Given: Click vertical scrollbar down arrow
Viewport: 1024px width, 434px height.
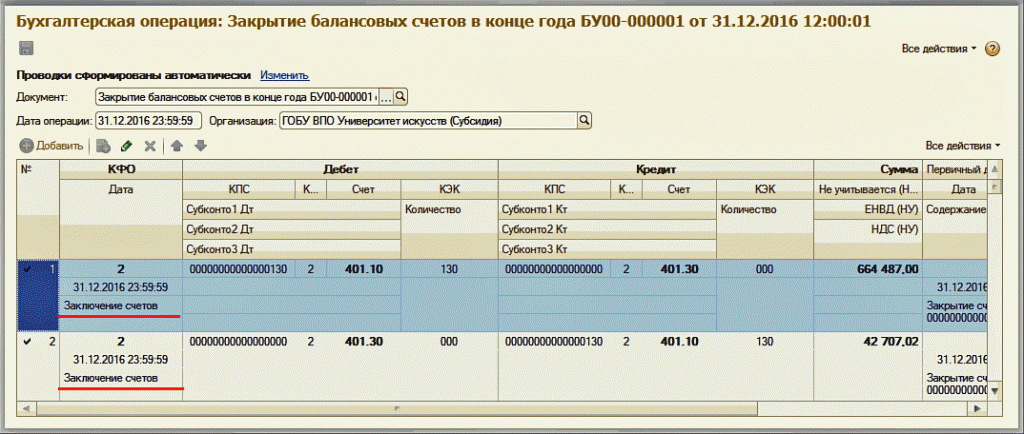Looking at the screenshot, I should pos(995,390).
